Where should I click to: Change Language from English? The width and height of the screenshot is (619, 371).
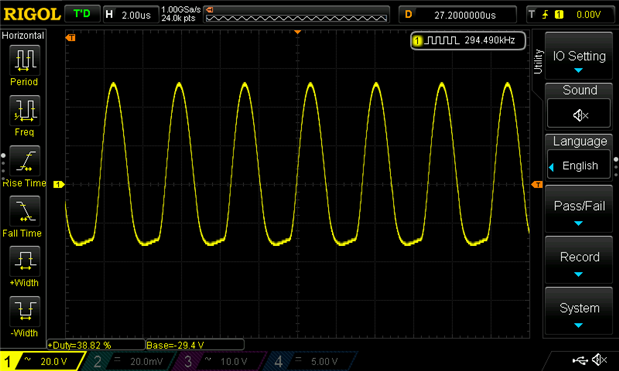pos(579,165)
